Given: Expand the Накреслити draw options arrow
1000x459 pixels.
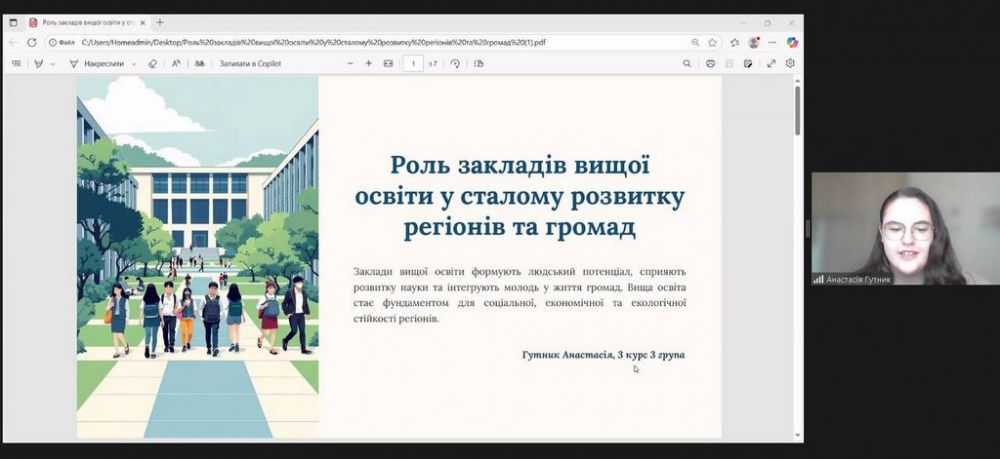Looking at the screenshot, I should [132, 63].
